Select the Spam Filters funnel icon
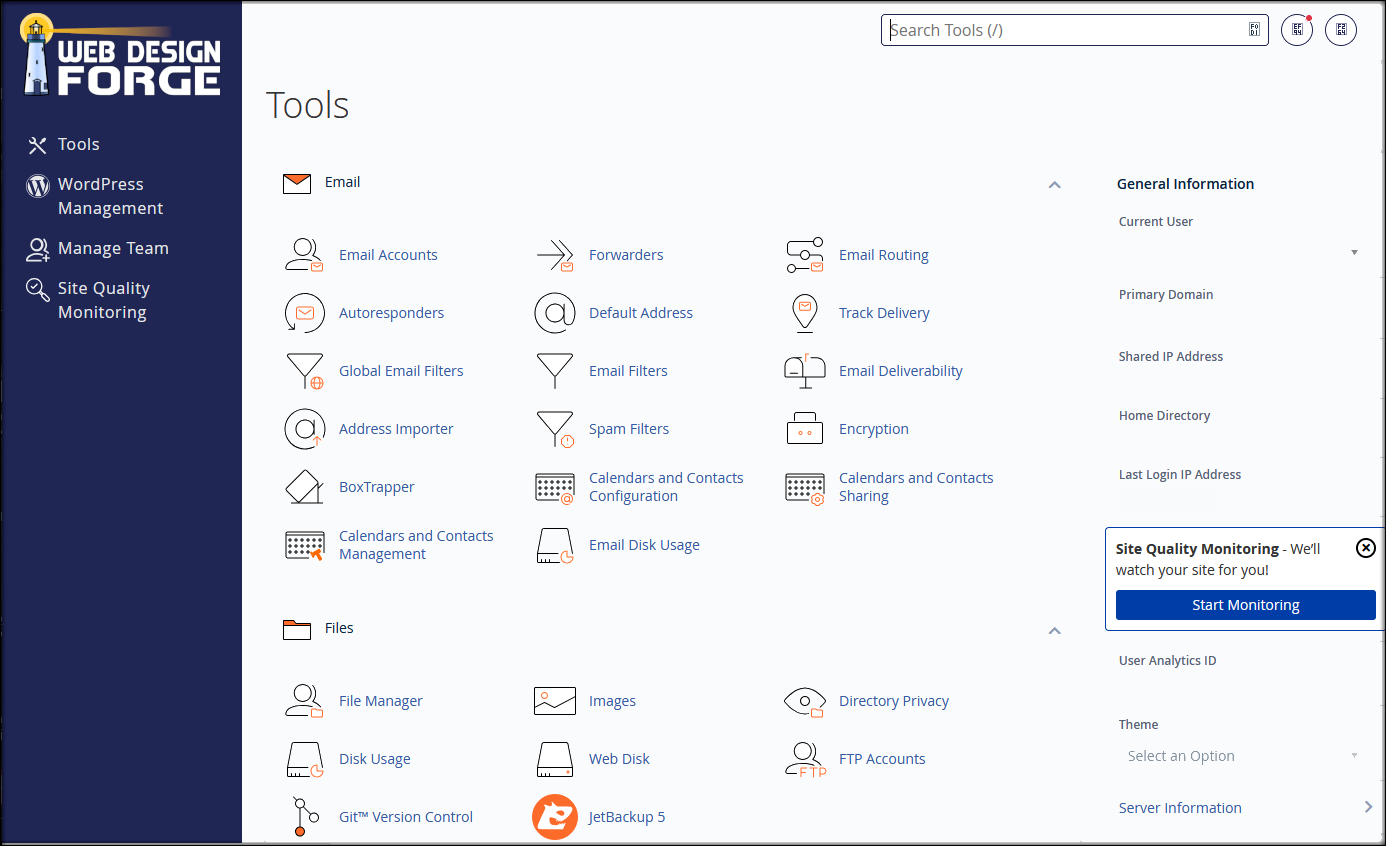Image resolution: width=1386 pixels, height=846 pixels. (554, 429)
